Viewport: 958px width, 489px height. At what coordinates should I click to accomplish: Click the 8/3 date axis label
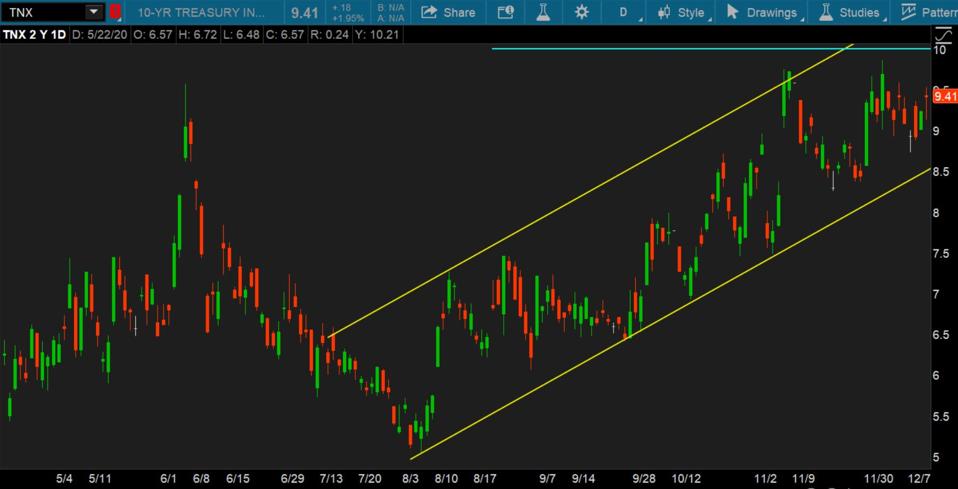(x=410, y=479)
